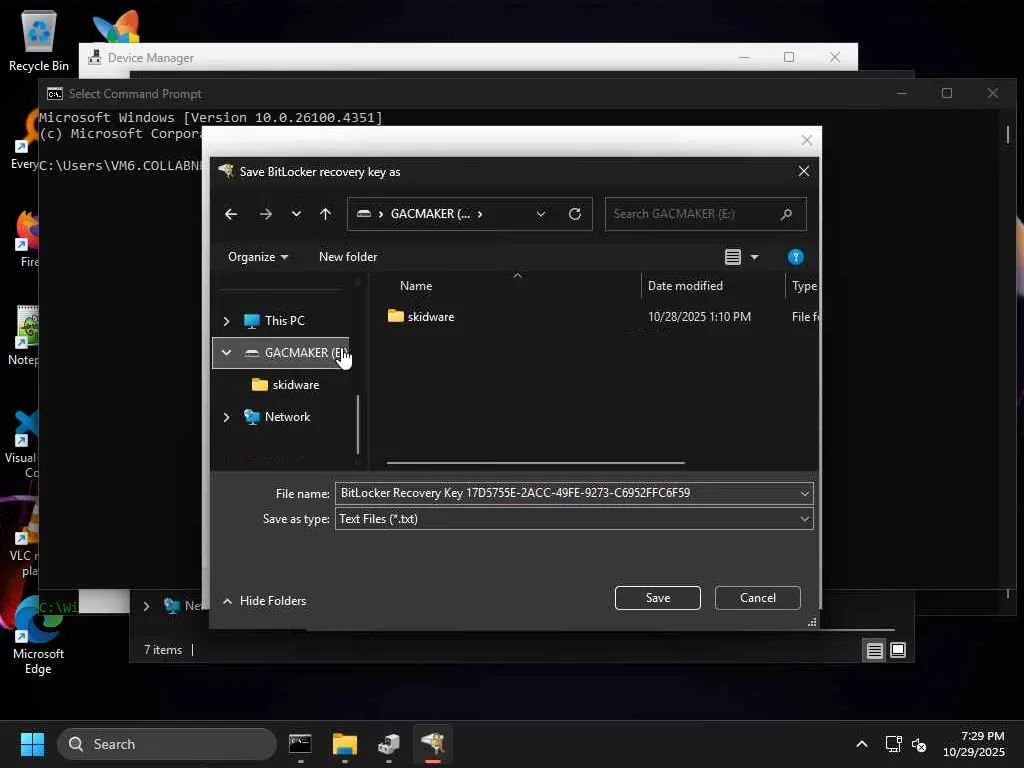Expand the This PC tree node
This screenshot has height=768, width=1024.
[x=226, y=321]
